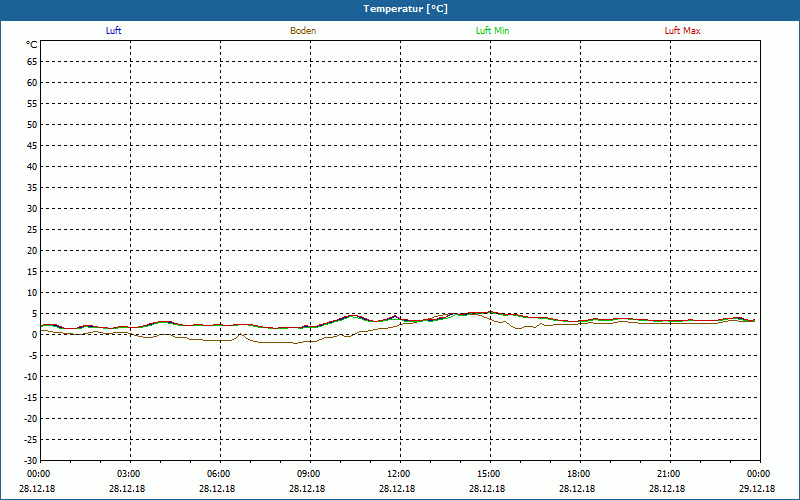Click the 50 y-axis value
This screenshot has width=800, height=500.
32,124
